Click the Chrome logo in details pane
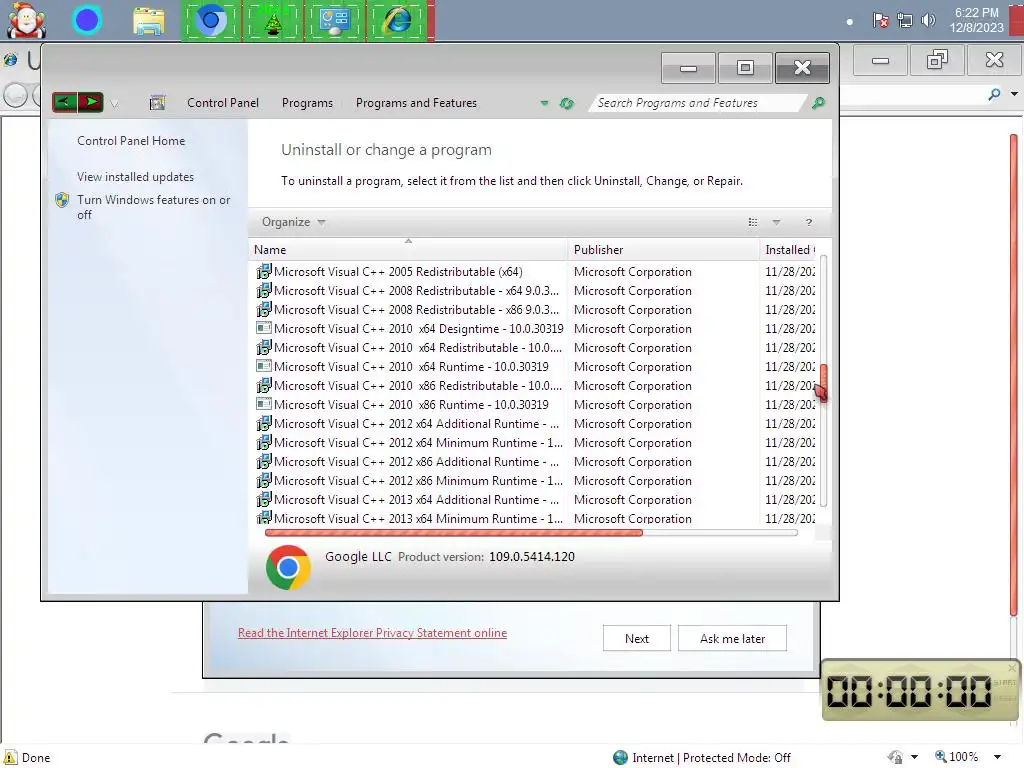This screenshot has width=1024, height=768. (288, 567)
